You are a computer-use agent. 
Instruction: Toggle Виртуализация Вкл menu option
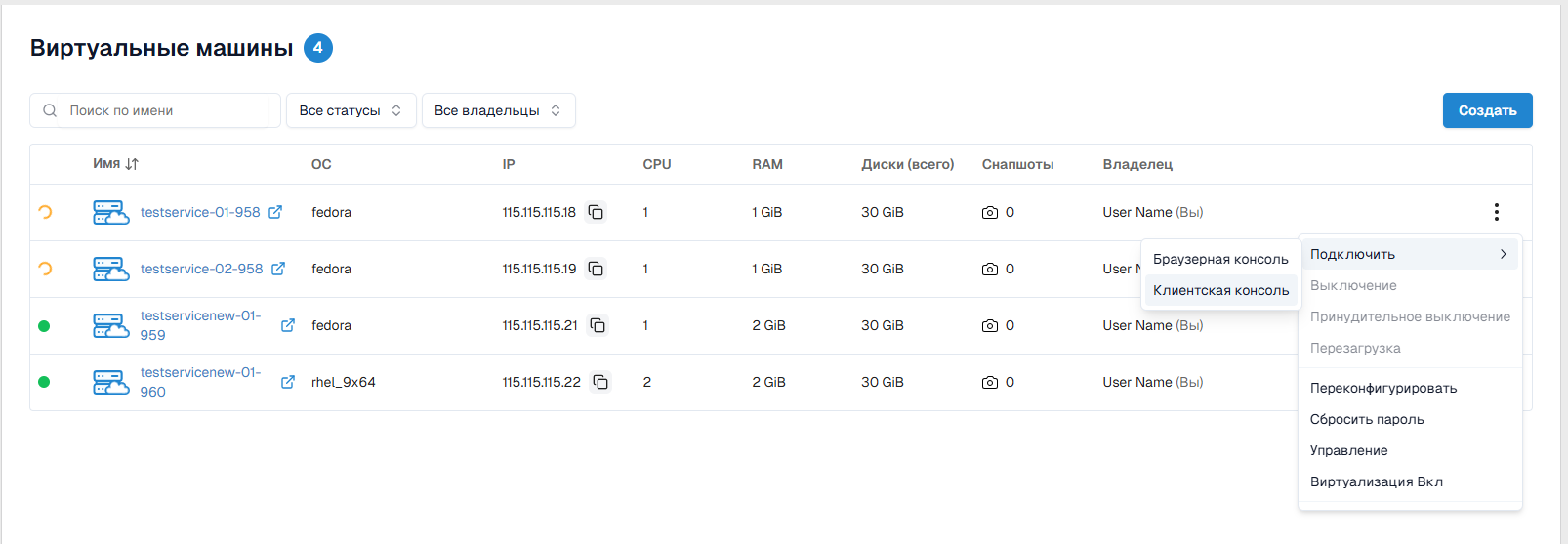click(1376, 481)
